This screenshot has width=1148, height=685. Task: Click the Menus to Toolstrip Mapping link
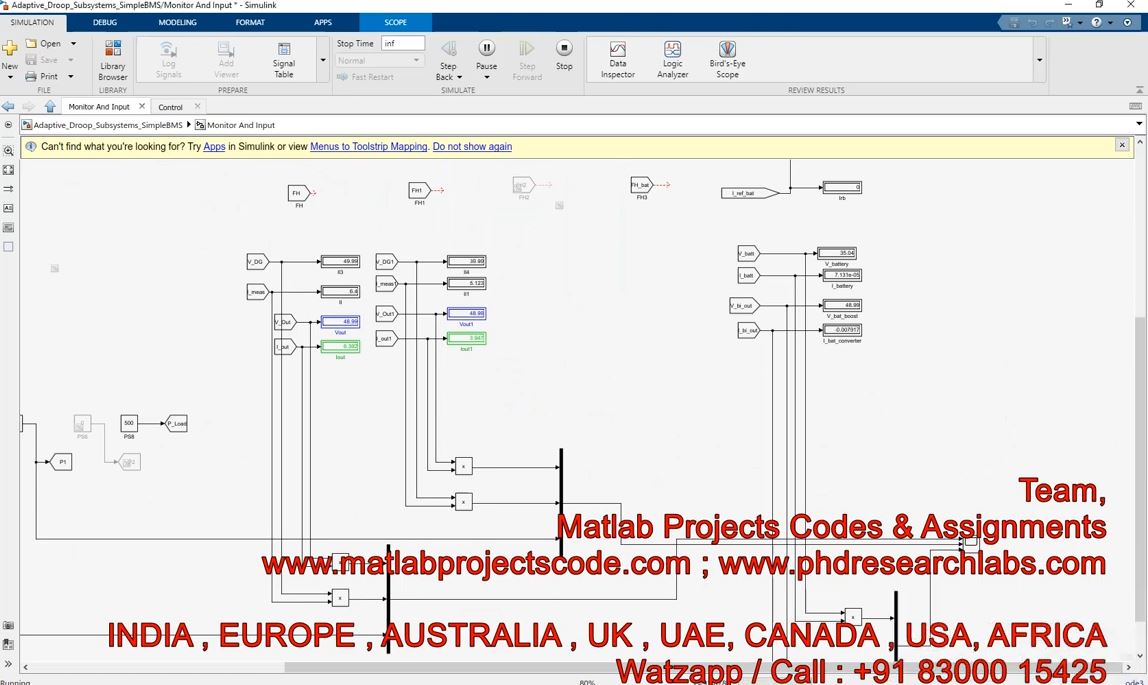(x=368, y=147)
